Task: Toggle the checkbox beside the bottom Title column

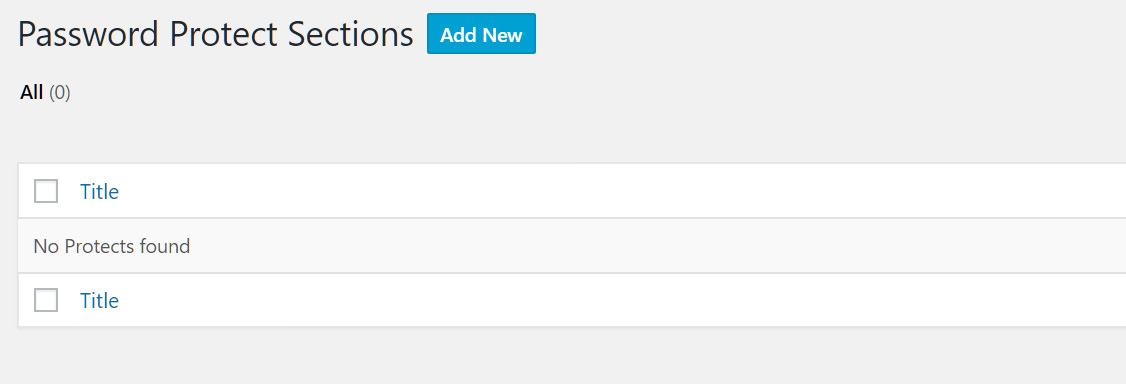Action: [46, 300]
